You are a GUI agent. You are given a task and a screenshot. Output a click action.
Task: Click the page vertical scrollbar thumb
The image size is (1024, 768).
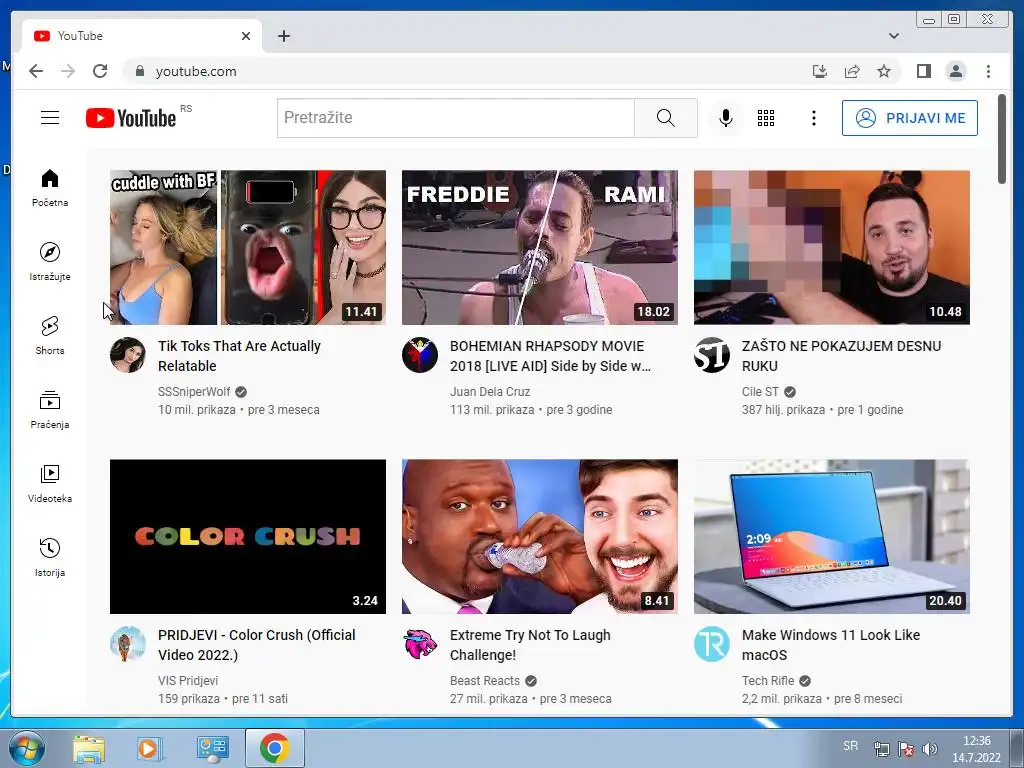click(x=1002, y=140)
